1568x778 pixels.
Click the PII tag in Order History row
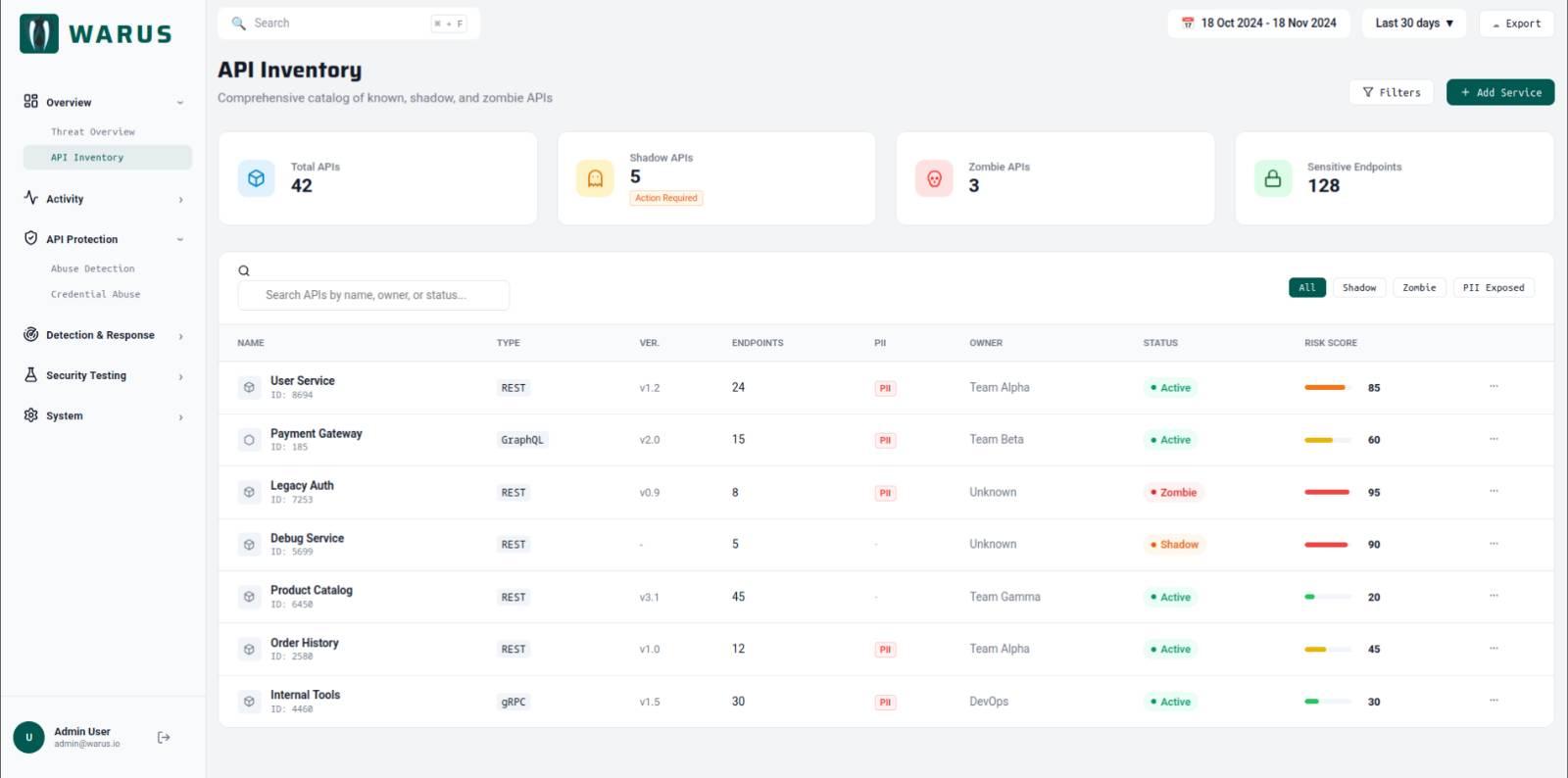click(885, 650)
